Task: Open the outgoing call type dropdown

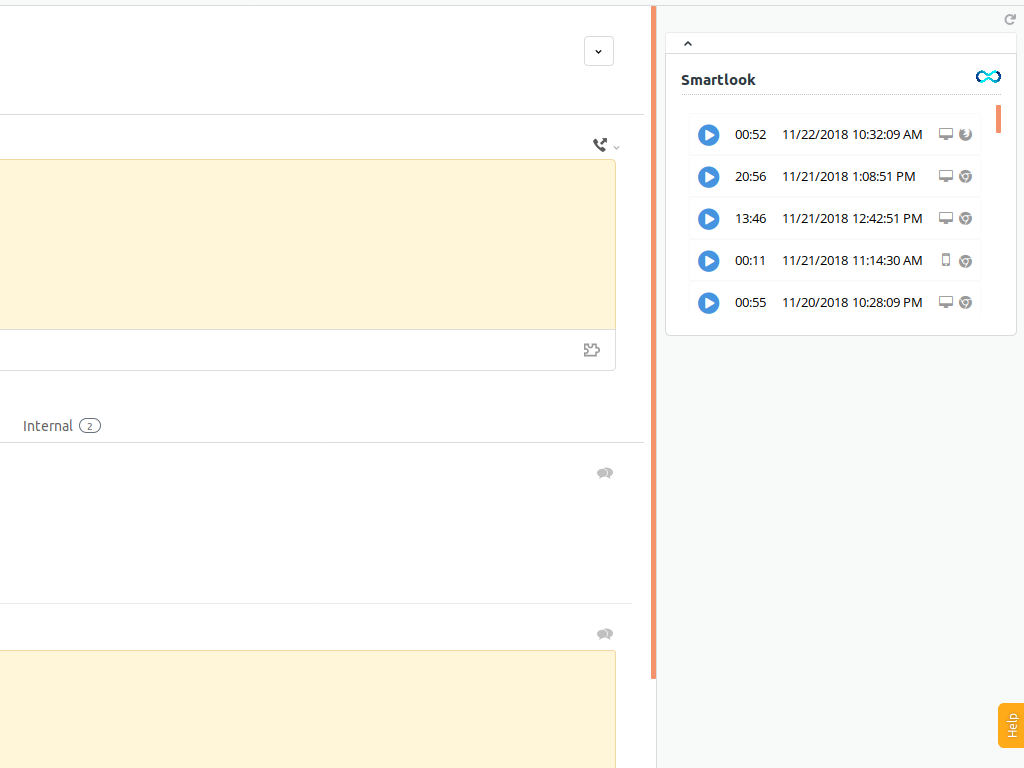Action: pyautogui.click(x=605, y=145)
